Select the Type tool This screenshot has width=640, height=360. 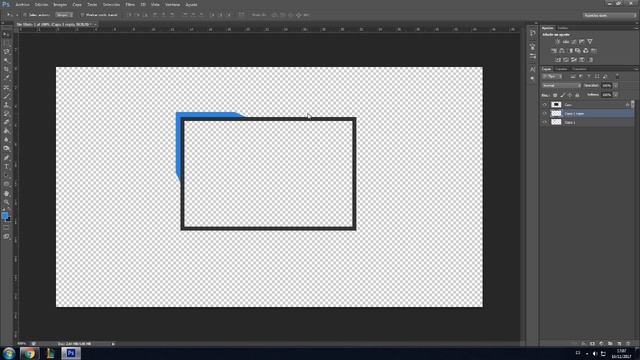pyautogui.click(x=6, y=166)
